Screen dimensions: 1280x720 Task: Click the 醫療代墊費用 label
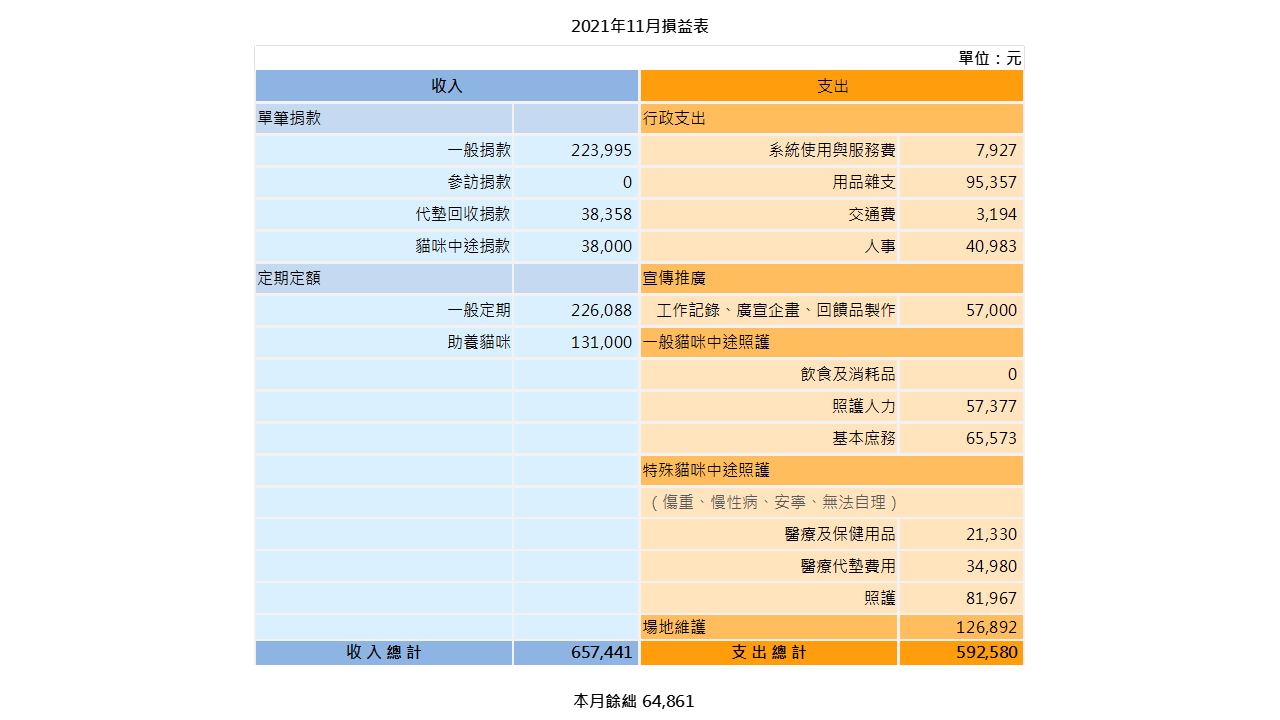pyautogui.click(x=848, y=566)
